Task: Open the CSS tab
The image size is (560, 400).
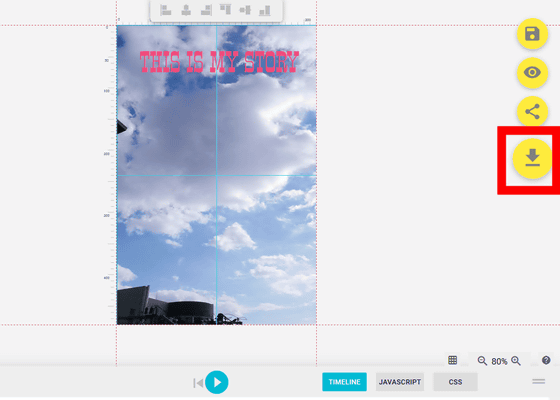Action: (x=455, y=382)
